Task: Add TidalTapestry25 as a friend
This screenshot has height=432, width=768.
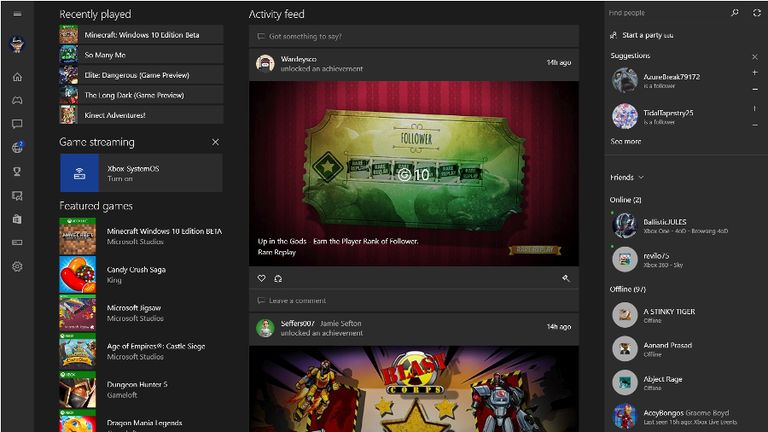Action: 755,108
